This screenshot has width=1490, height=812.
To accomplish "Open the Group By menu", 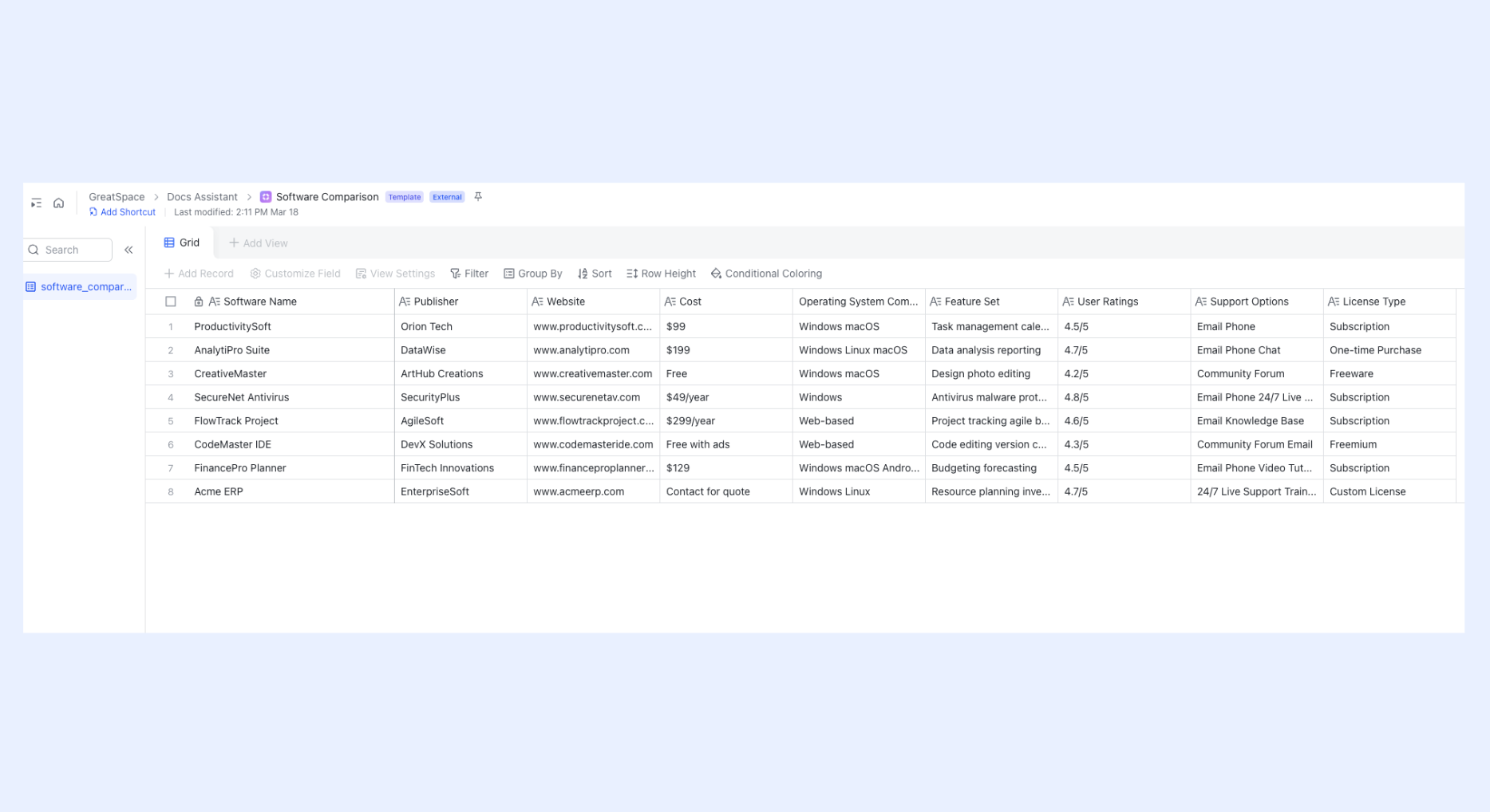I will click(x=533, y=274).
